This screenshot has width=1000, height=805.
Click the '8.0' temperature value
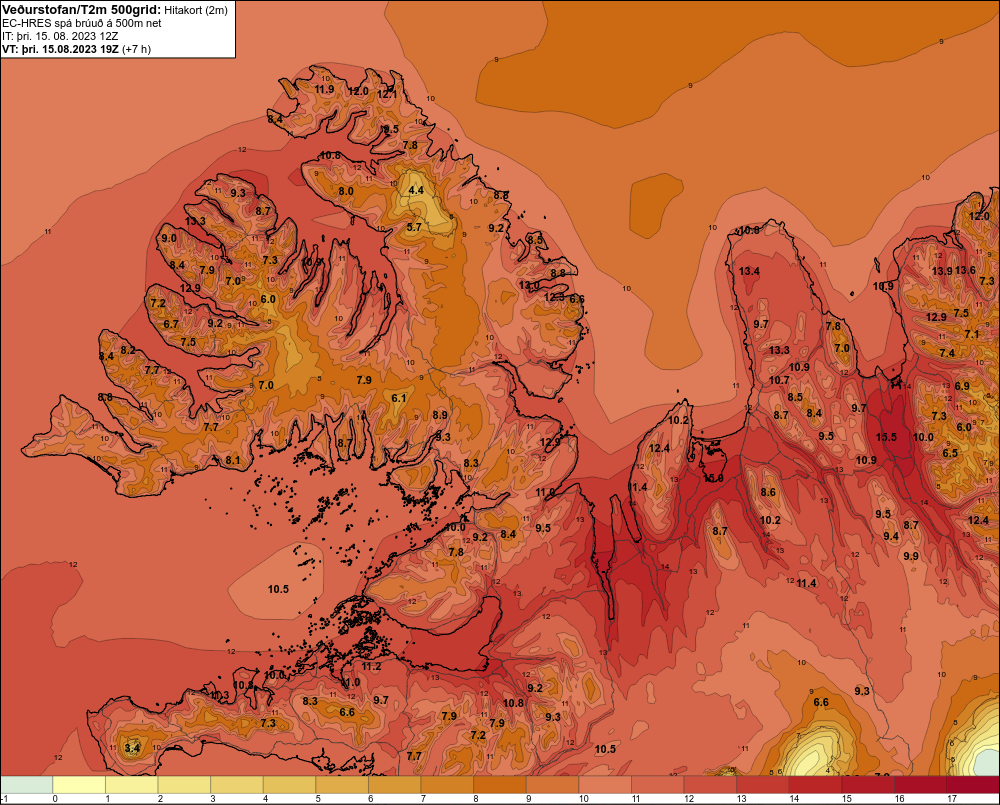click(346, 191)
